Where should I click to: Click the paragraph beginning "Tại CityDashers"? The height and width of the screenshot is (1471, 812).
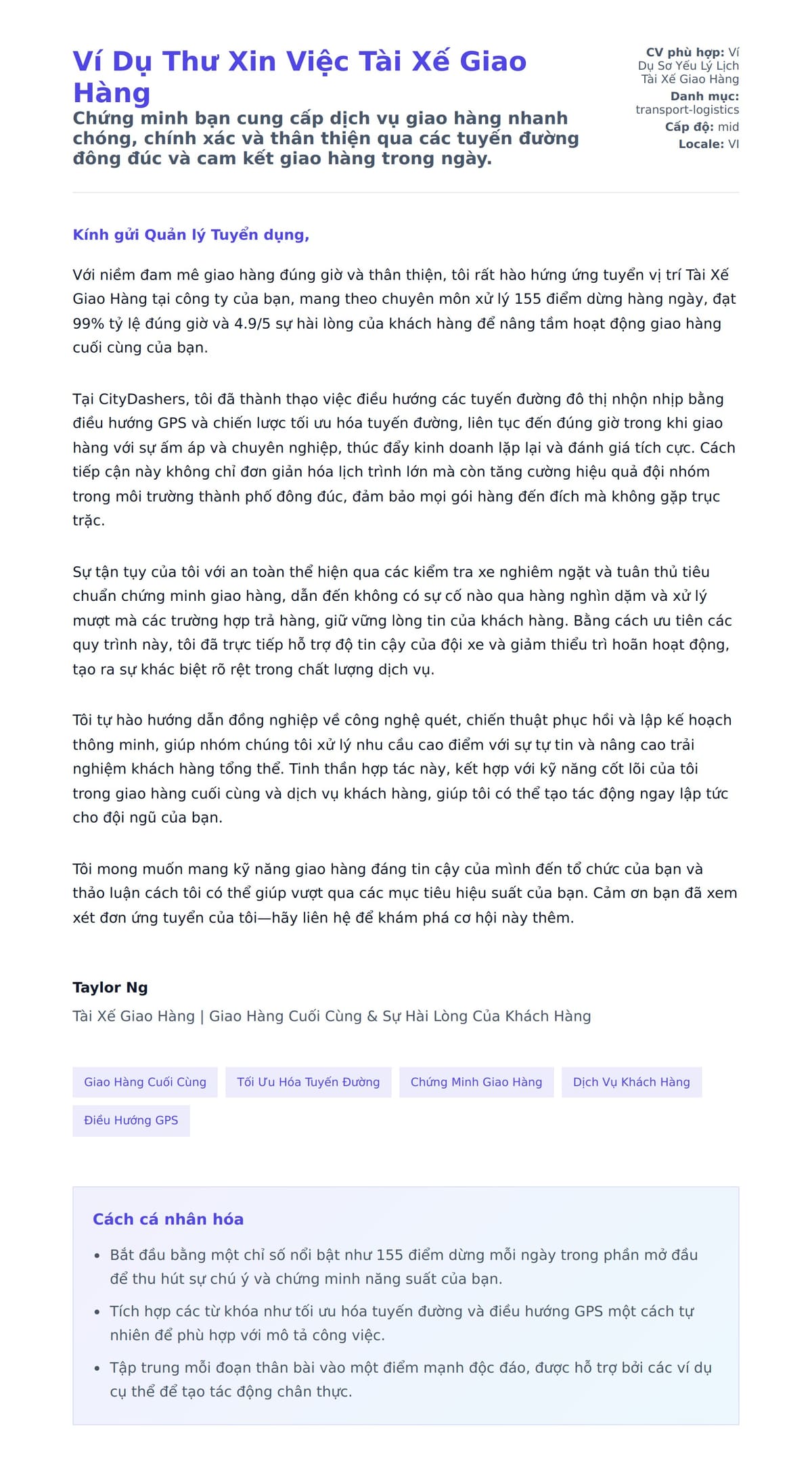tap(405, 459)
